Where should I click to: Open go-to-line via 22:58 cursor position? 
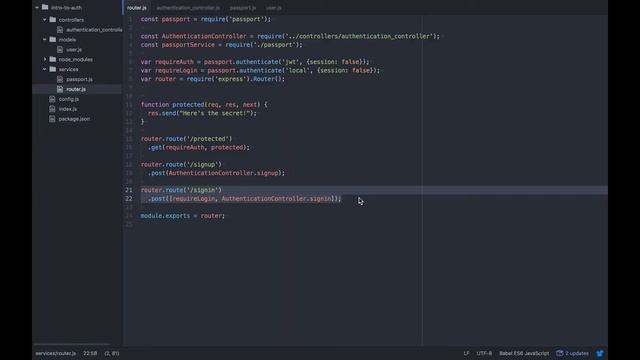(x=90, y=353)
